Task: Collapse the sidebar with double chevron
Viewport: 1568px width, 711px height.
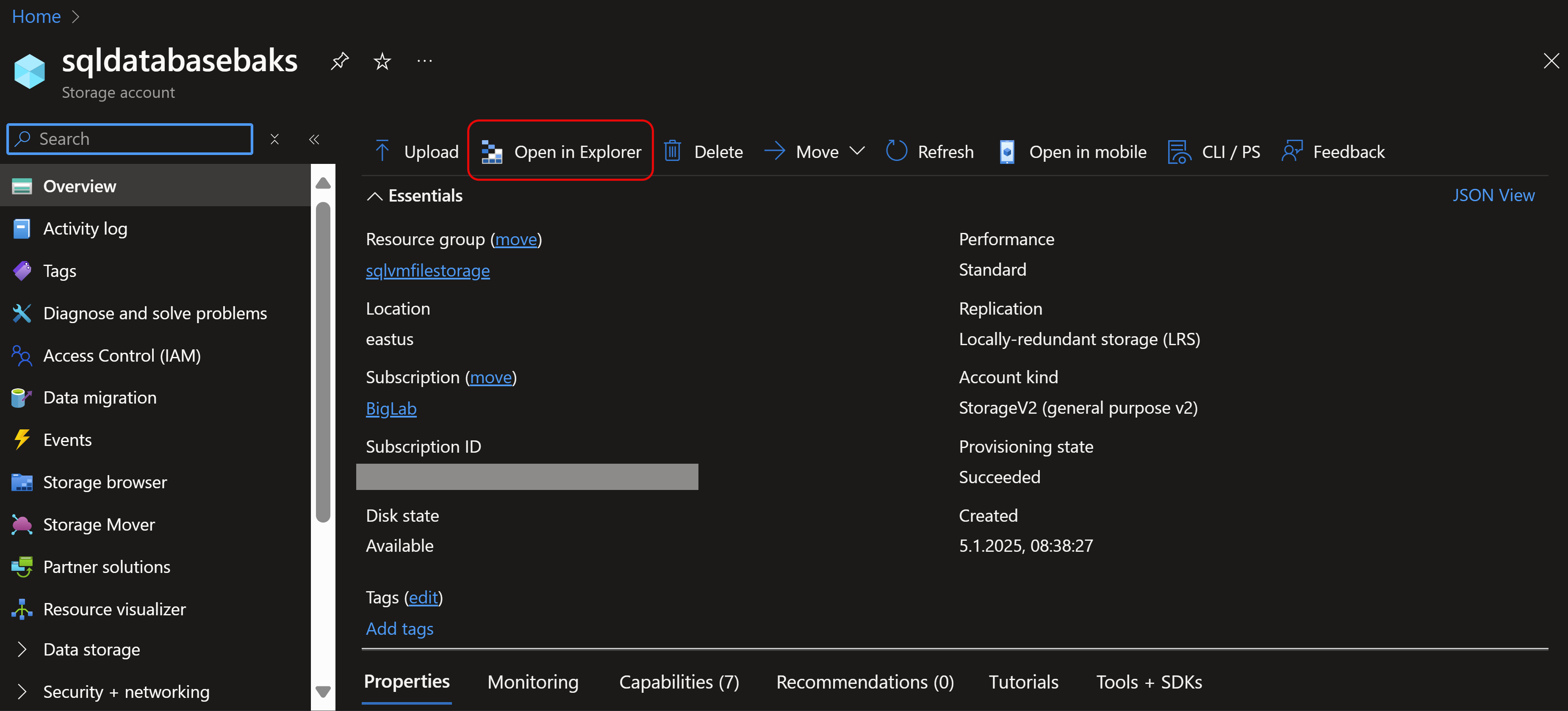Action: 314,139
